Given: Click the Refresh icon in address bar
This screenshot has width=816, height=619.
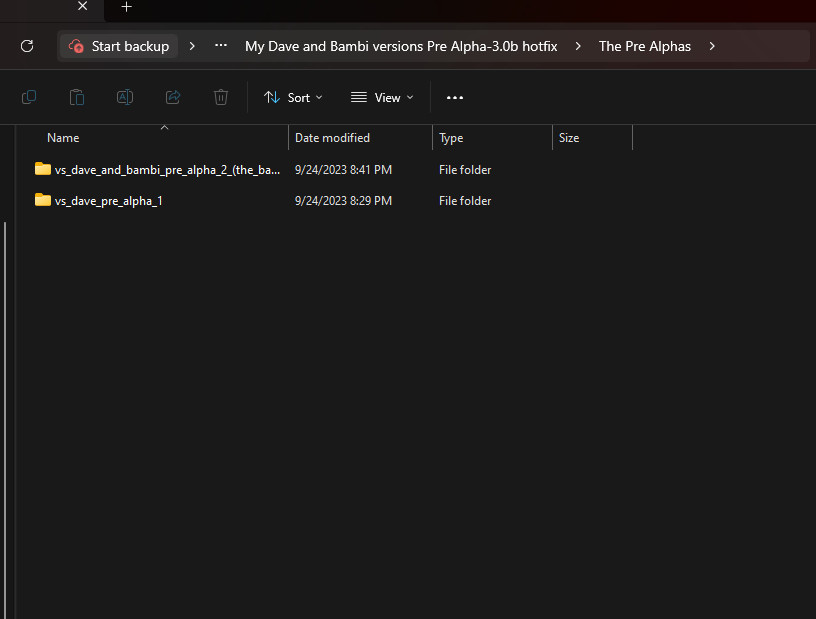Looking at the screenshot, I should tap(27, 46).
